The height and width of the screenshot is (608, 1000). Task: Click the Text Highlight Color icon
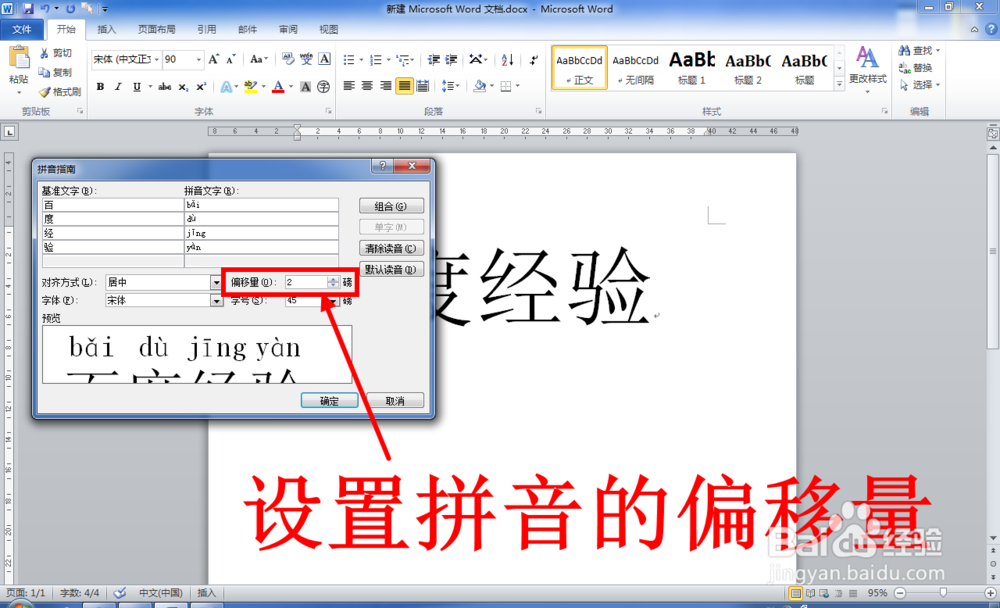click(251, 87)
